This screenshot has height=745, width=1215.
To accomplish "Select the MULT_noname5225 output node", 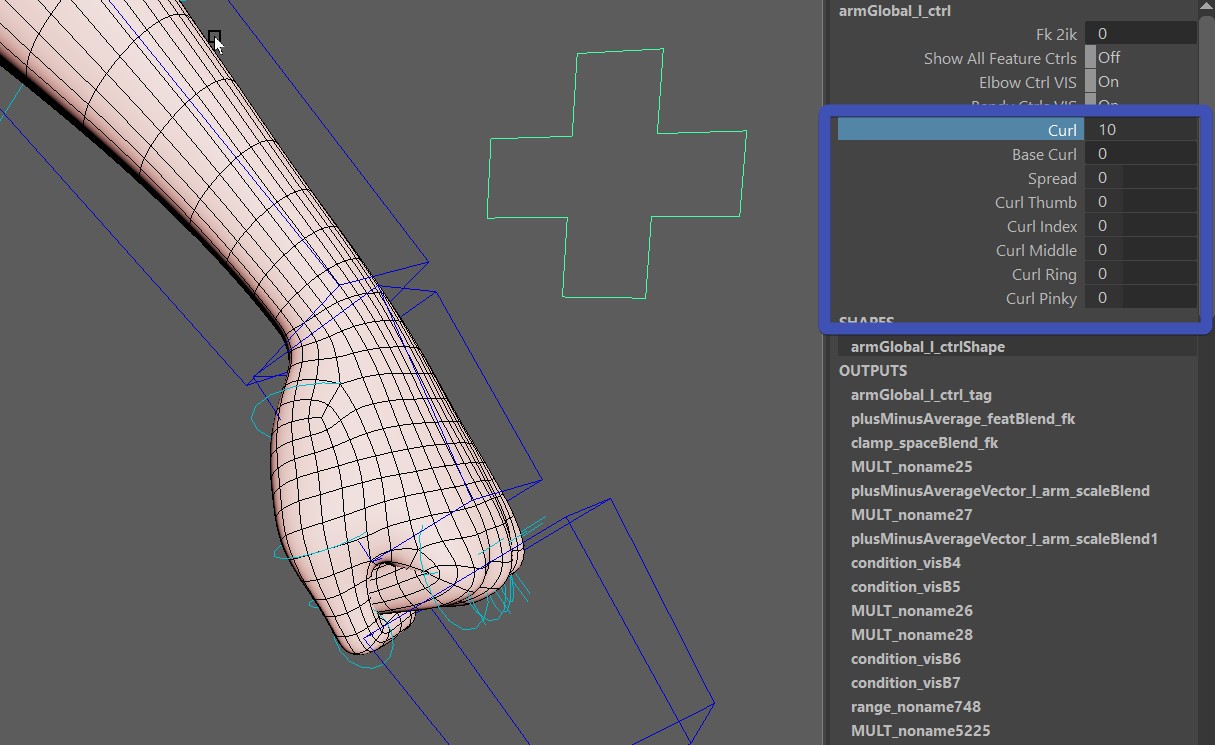I will pos(920,731).
